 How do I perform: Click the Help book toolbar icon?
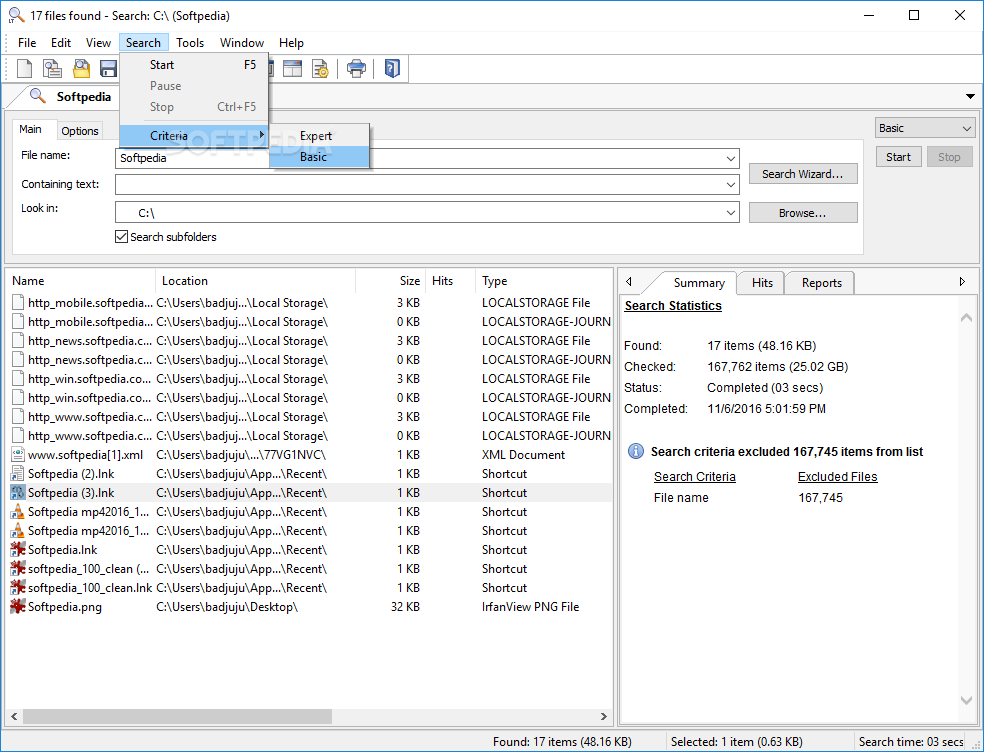[x=392, y=68]
